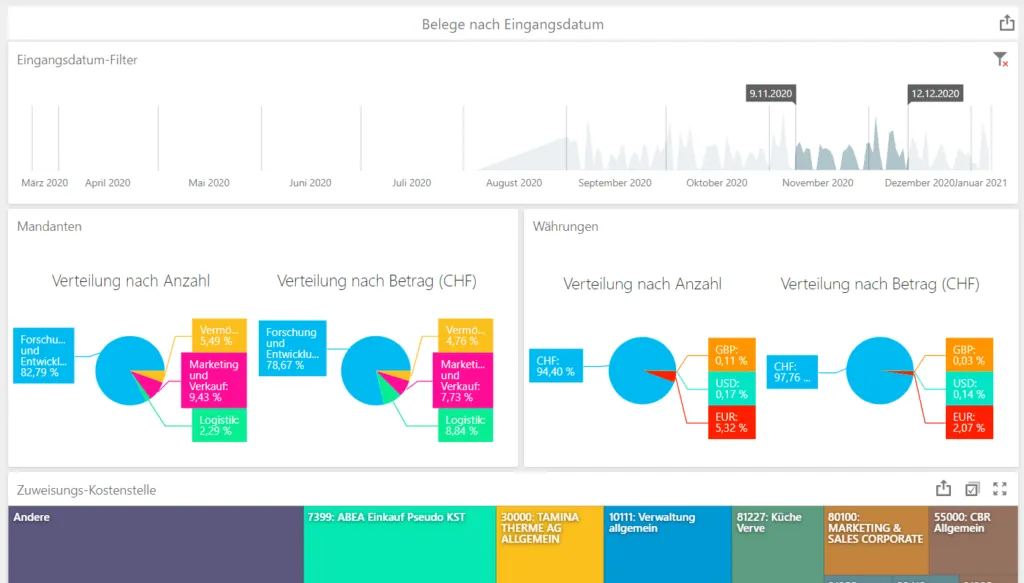
Task: Enable multi-select mode in Zuweisungs-Kostenstelle panel
Action: (971, 488)
